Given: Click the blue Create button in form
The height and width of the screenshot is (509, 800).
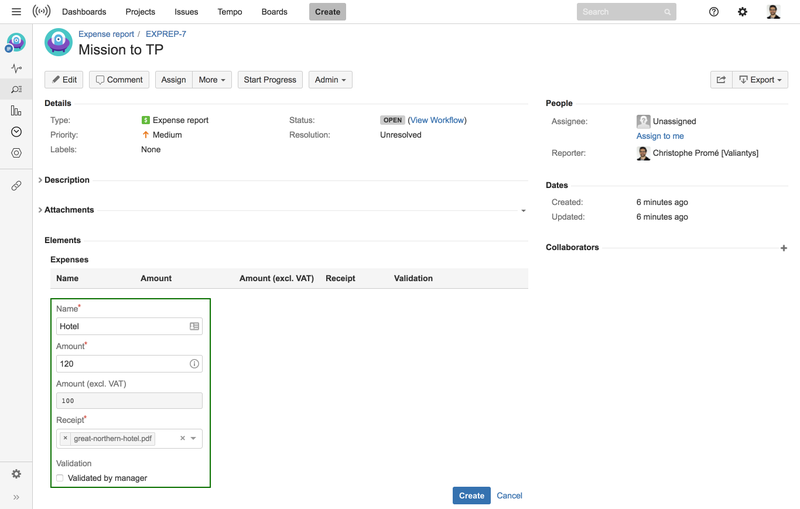Looking at the screenshot, I should point(471,495).
